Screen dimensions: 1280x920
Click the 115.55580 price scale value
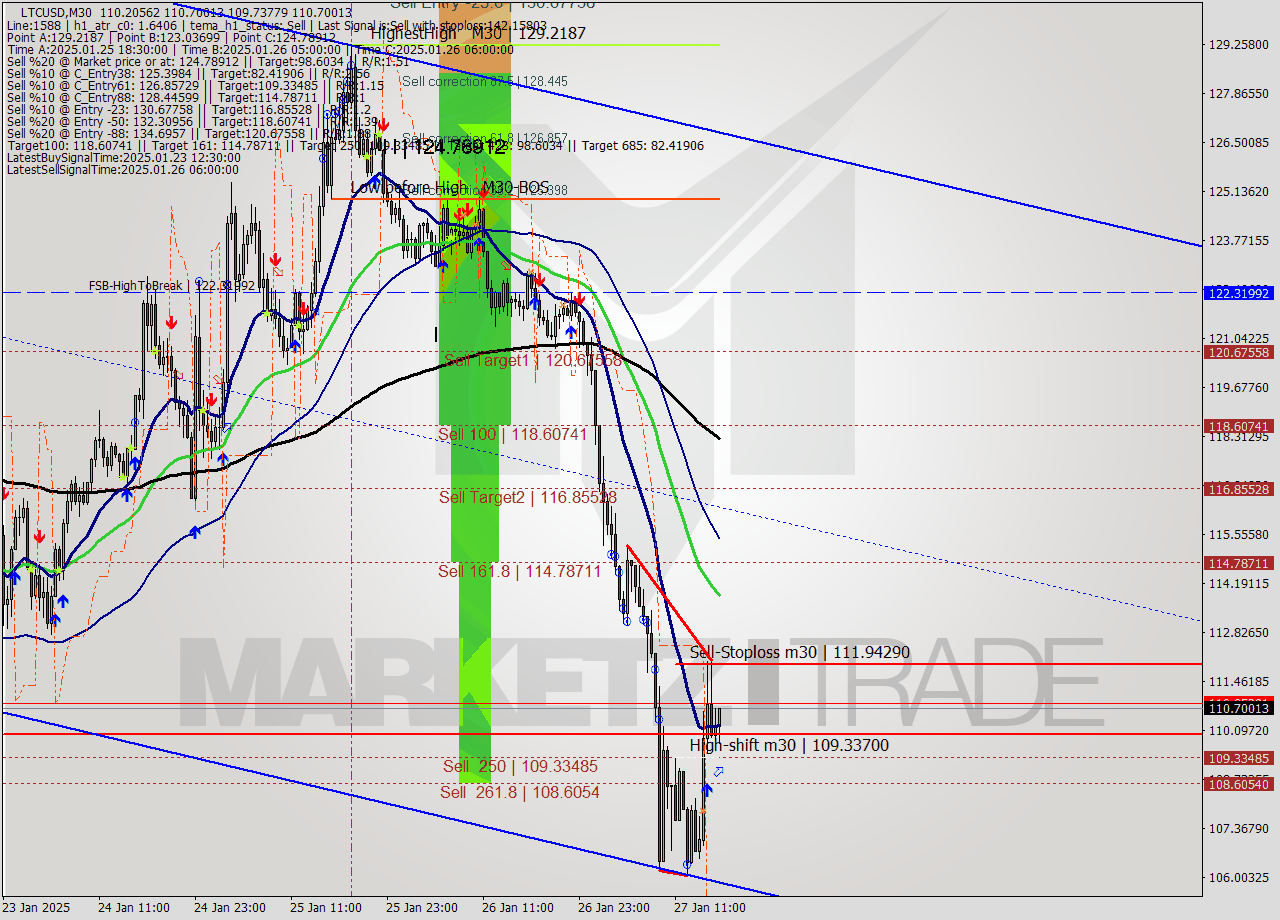tap(1238, 535)
